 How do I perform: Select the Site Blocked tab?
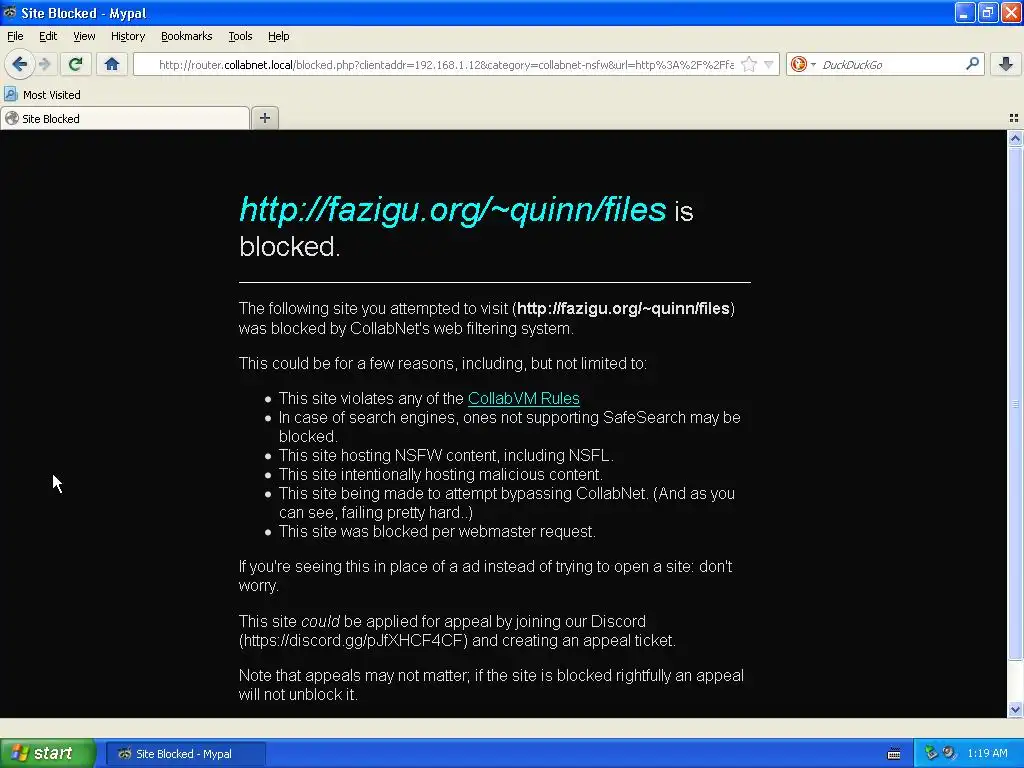124,118
